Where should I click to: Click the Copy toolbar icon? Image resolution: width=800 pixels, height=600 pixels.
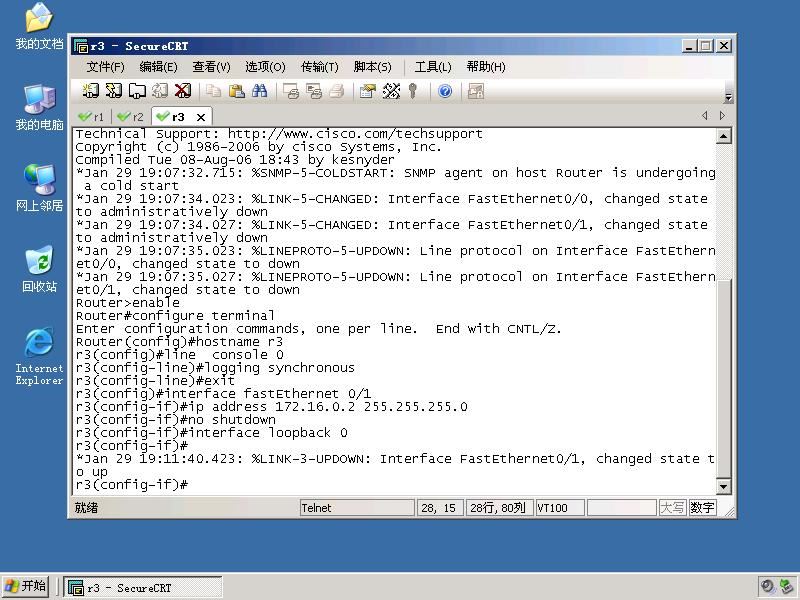pyautogui.click(x=213, y=91)
